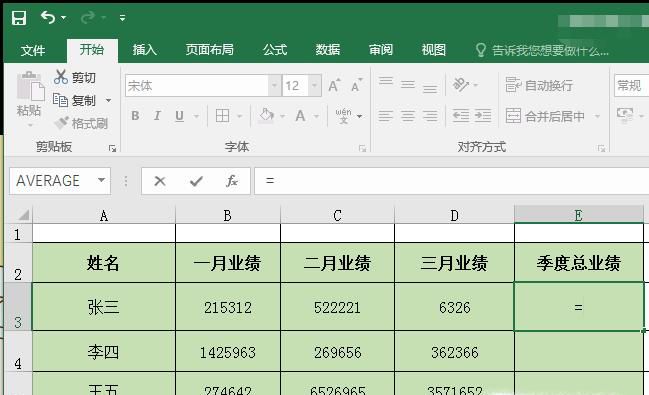Click the Cancel X formula button
This screenshot has height=395, width=649.
(160, 181)
